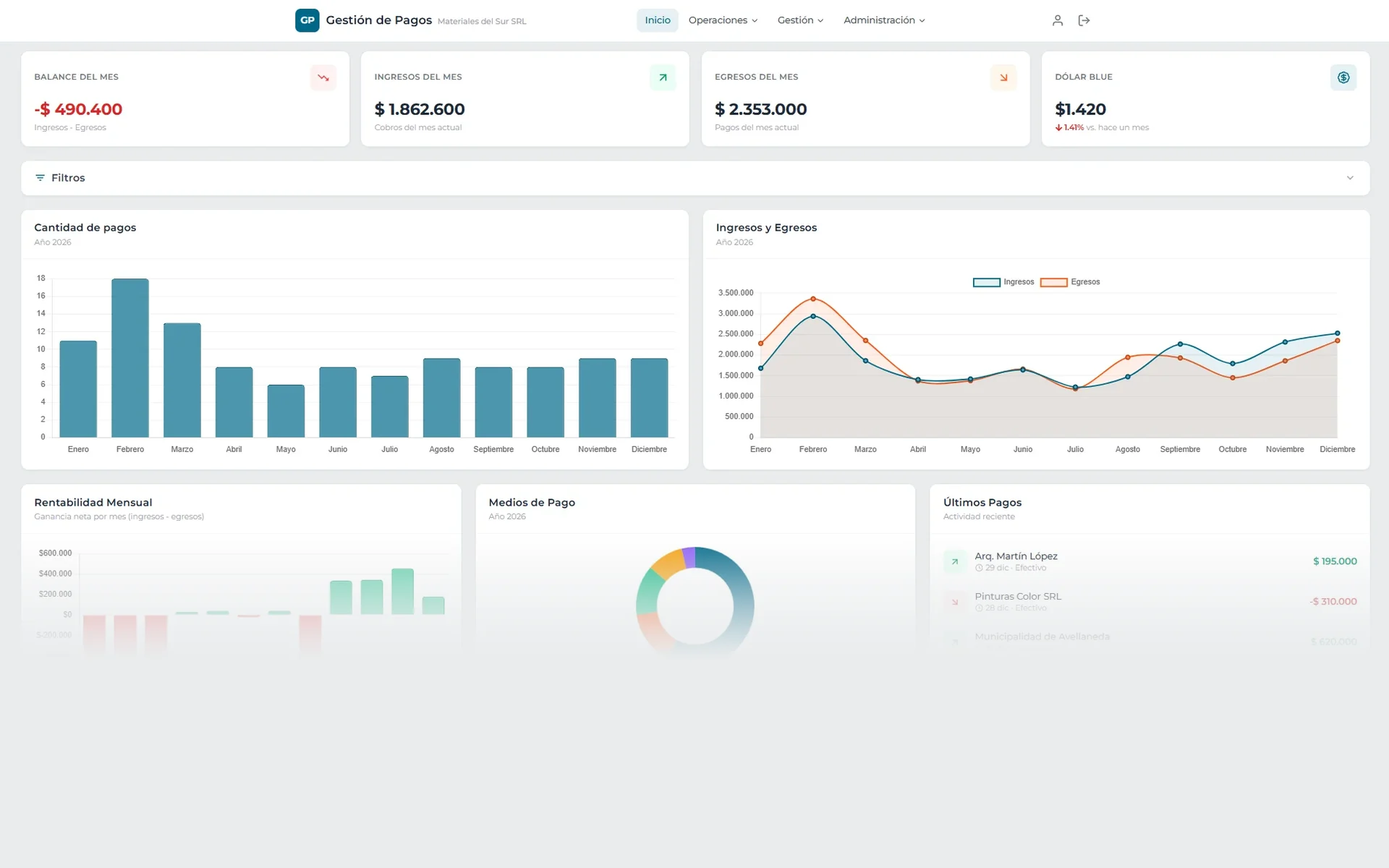Click the -$ 310.000 payment amount
The width and height of the screenshot is (1389, 868).
(1333, 602)
